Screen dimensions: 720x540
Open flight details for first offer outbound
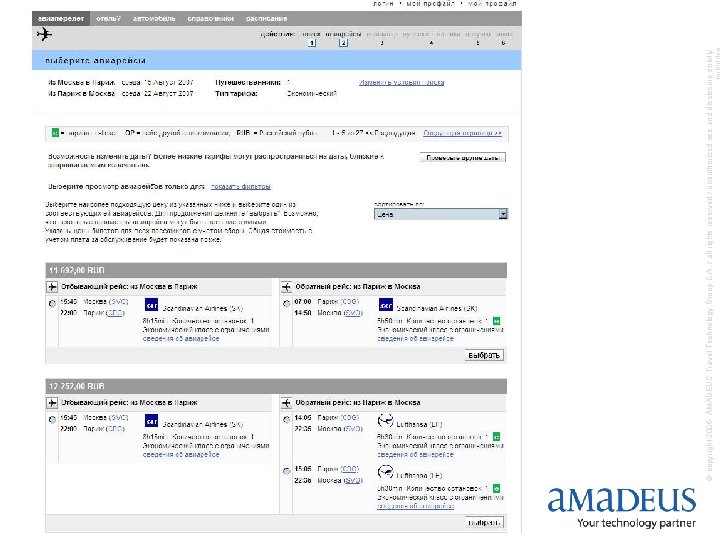[181, 338]
